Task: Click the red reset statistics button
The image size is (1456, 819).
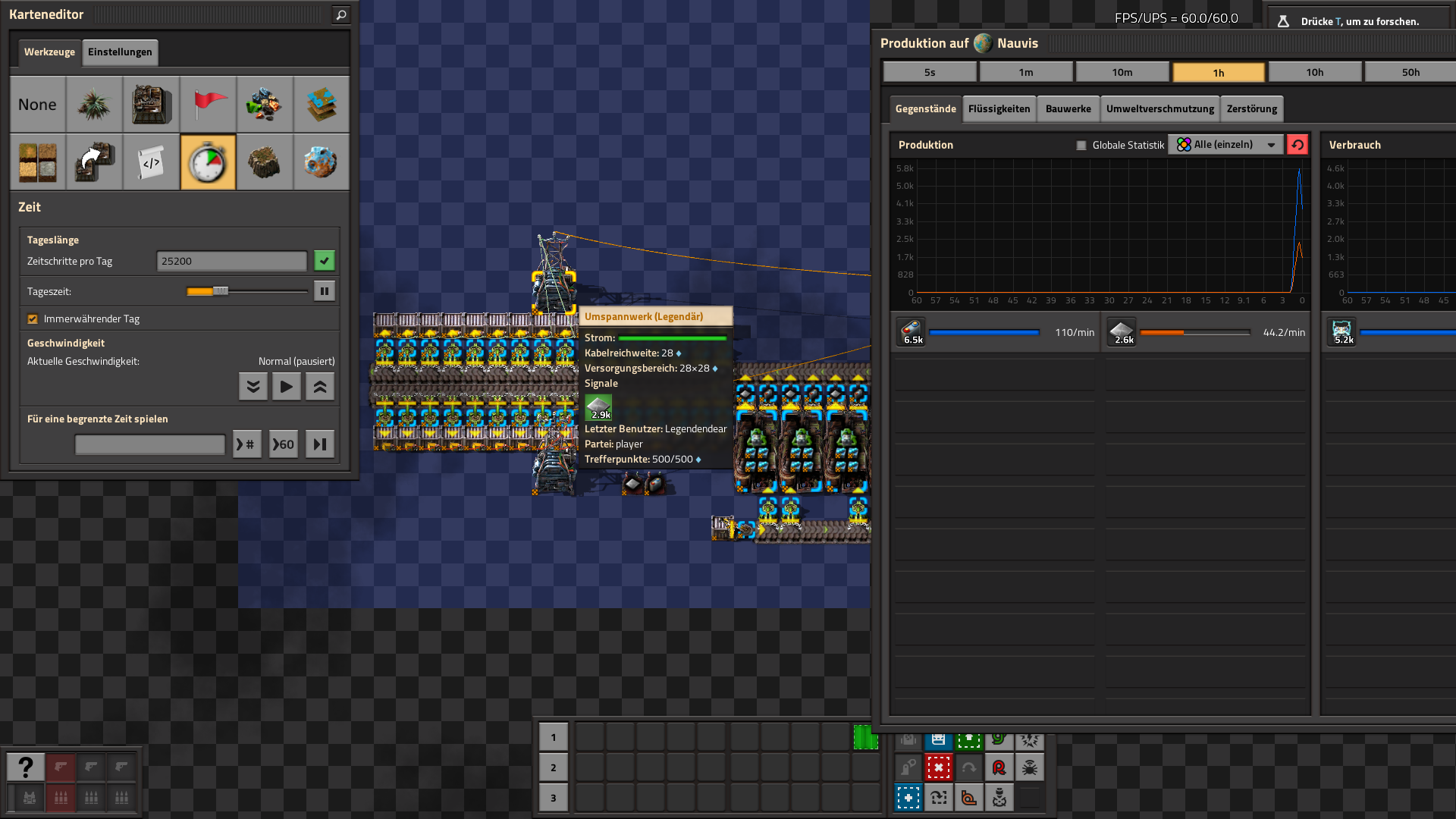Action: (x=1298, y=145)
